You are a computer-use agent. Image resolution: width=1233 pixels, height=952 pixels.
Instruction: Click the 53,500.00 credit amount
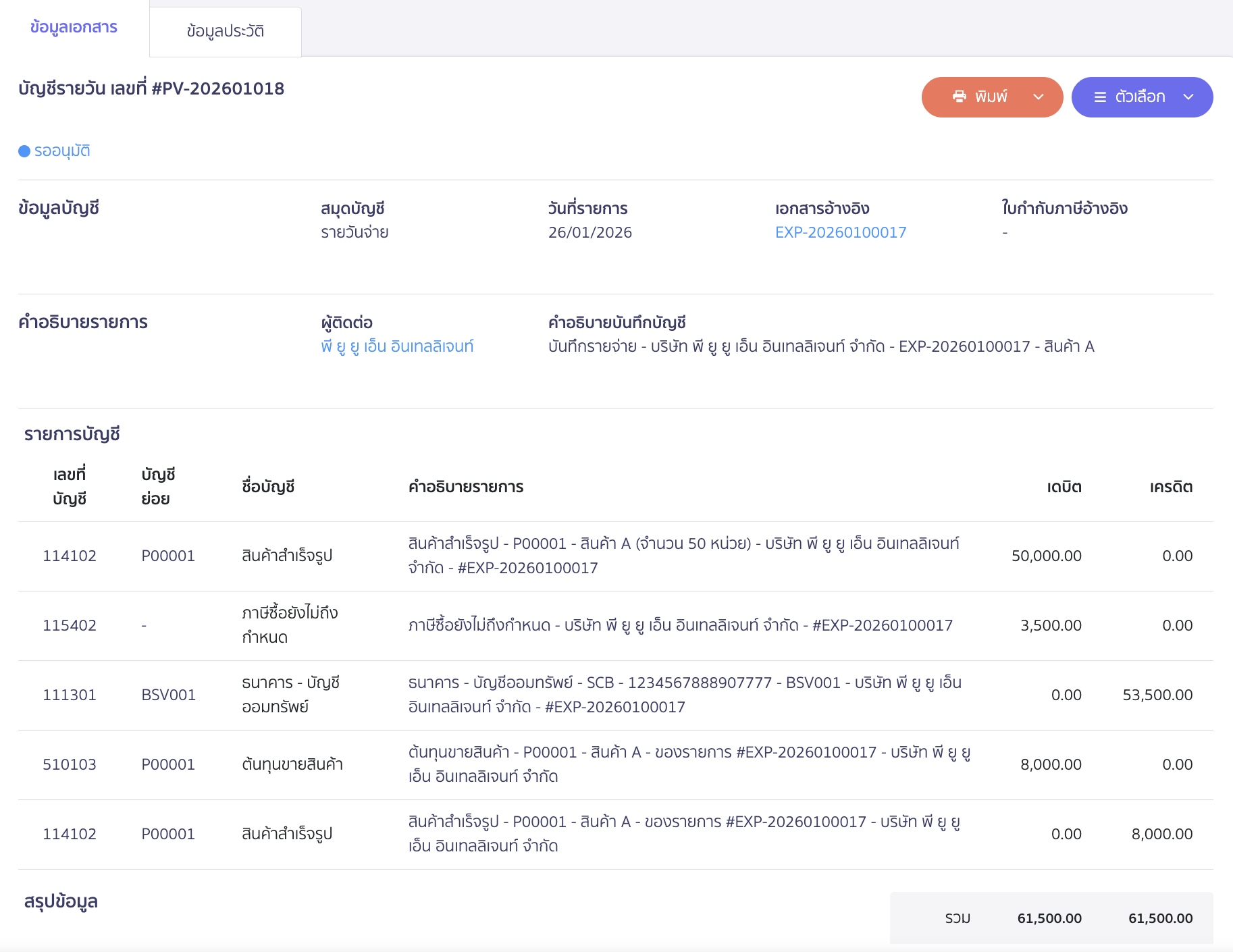[1157, 695]
